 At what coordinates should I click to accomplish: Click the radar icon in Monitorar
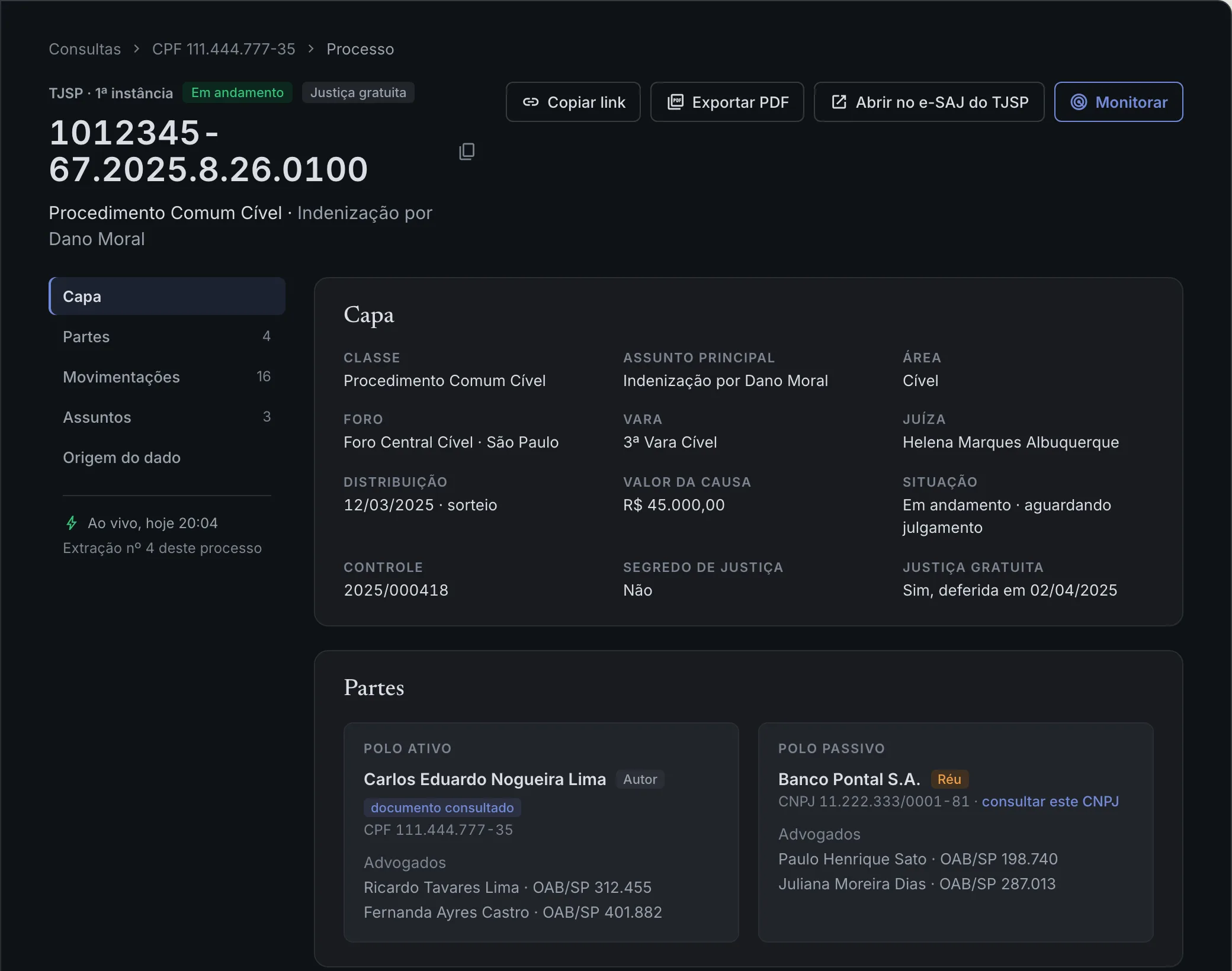(x=1079, y=102)
